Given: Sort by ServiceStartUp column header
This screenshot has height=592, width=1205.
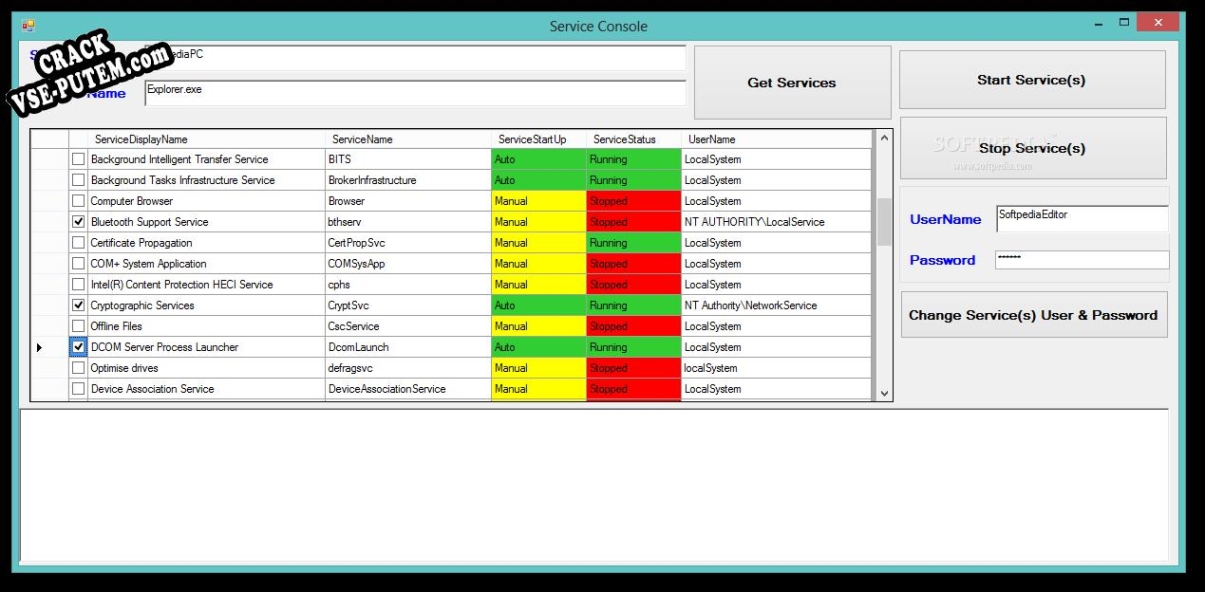Looking at the screenshot, I should 538,139.
